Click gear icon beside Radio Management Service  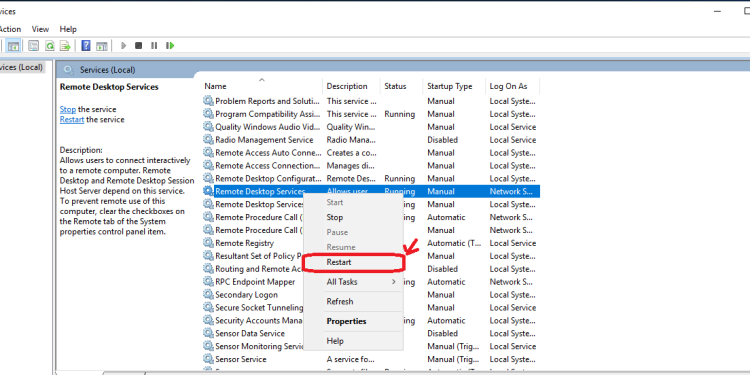pos(208,140)
